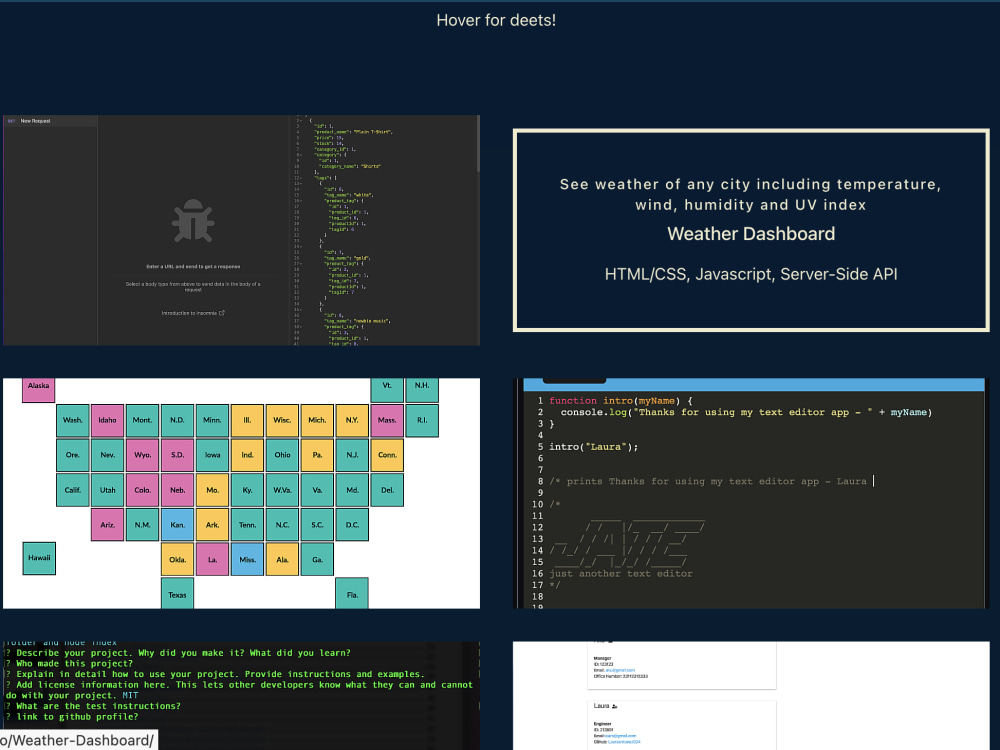Screen dimensions: 1000x750
Task: Click the 'Hover for deets!' heading text
Action: pos(496,20)
